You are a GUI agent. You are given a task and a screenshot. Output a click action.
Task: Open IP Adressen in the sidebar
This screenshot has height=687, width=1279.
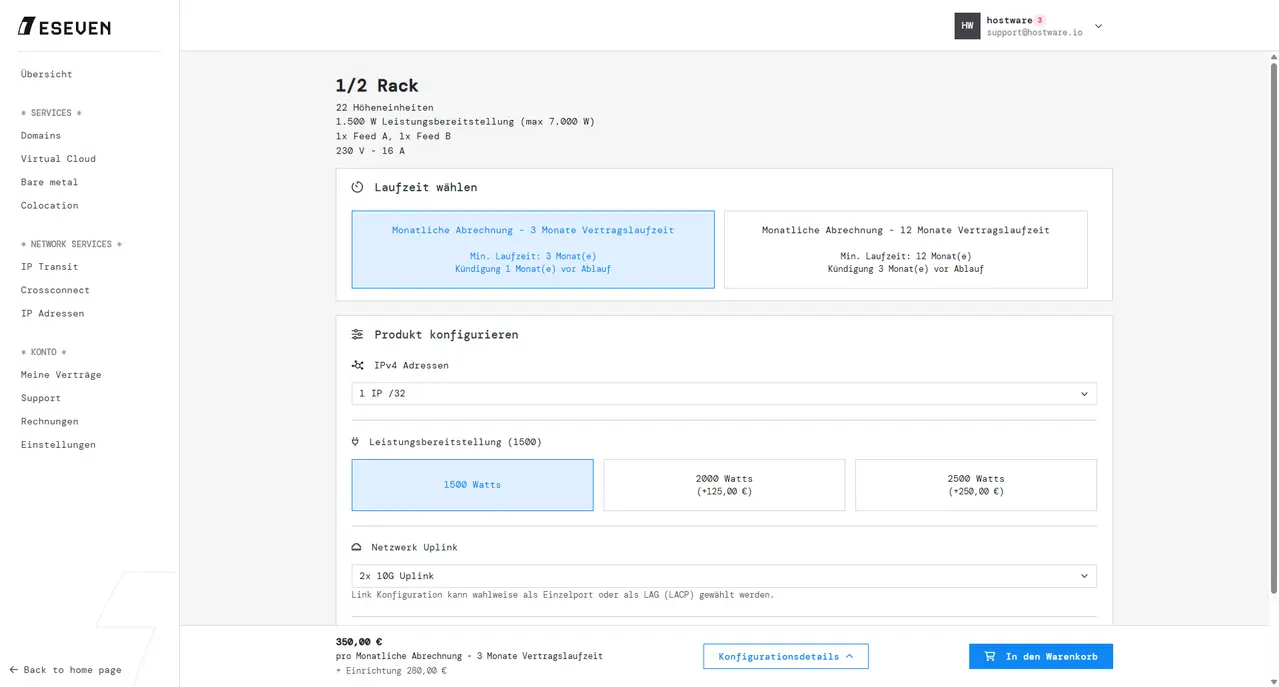click(52, 314)
